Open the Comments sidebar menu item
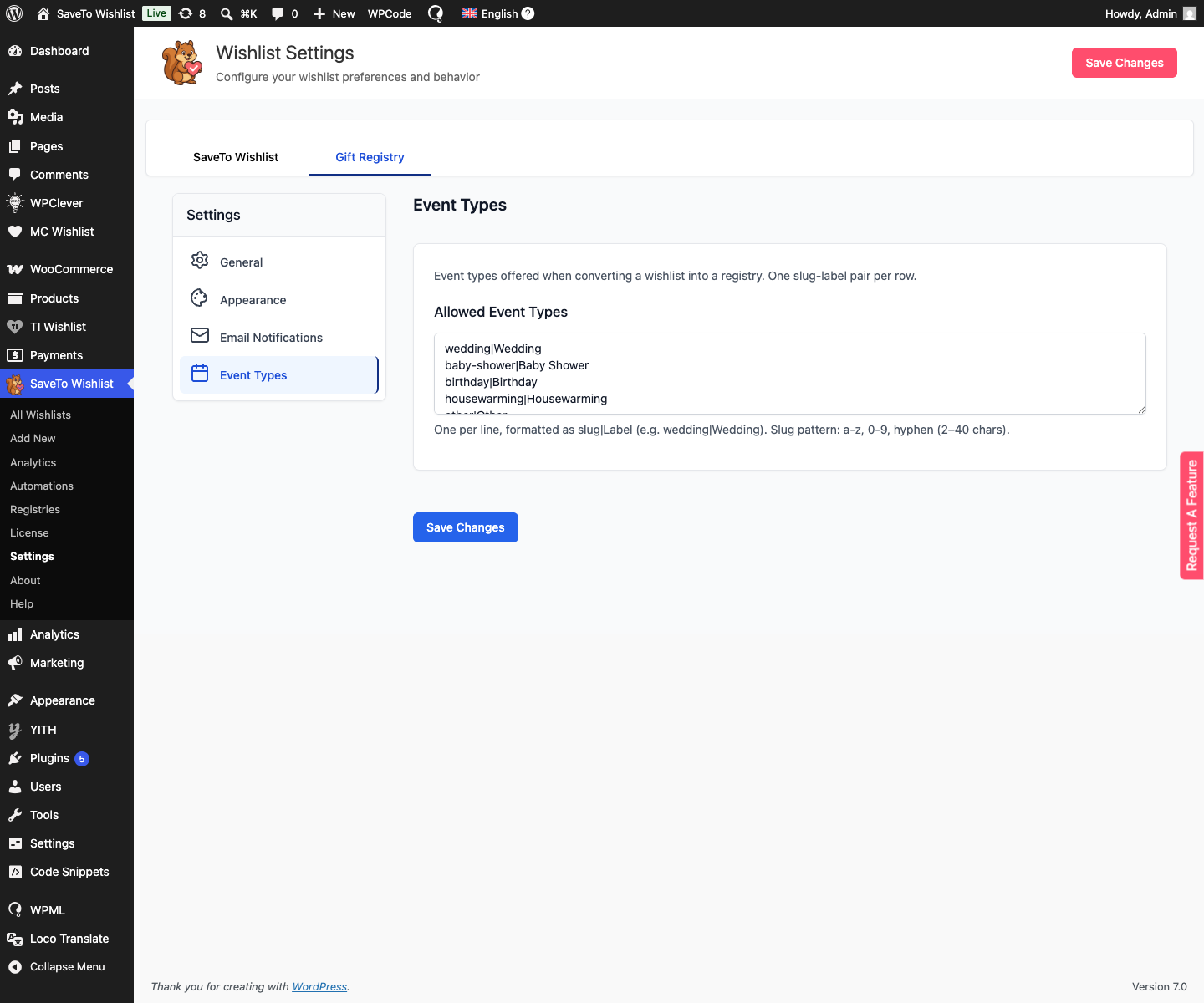The height and width of the screenshot is (1003, 1204). 67,175
